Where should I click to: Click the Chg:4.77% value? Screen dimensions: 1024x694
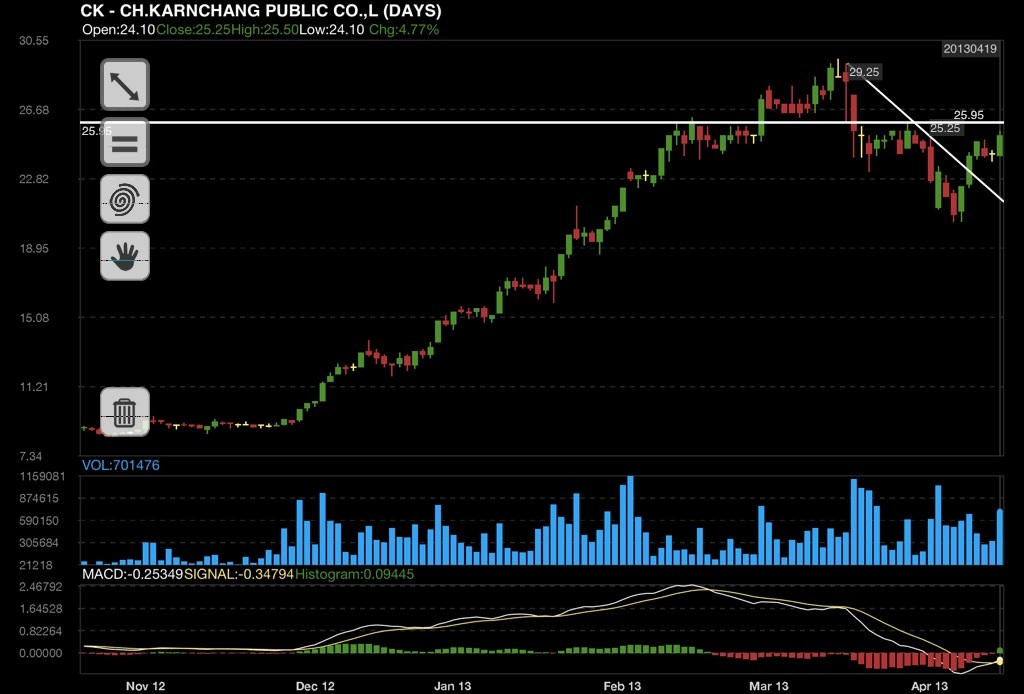(404, 29)
